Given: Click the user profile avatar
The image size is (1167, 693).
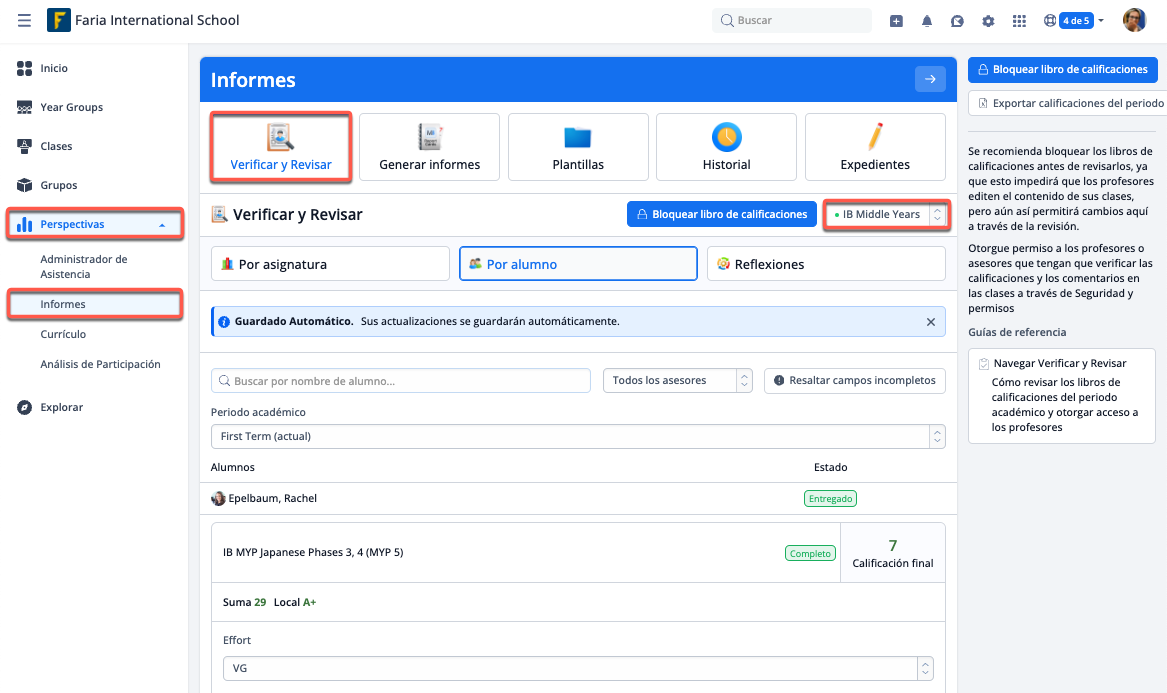Looking at the screenshot, I should click(x=1134, y=20).
